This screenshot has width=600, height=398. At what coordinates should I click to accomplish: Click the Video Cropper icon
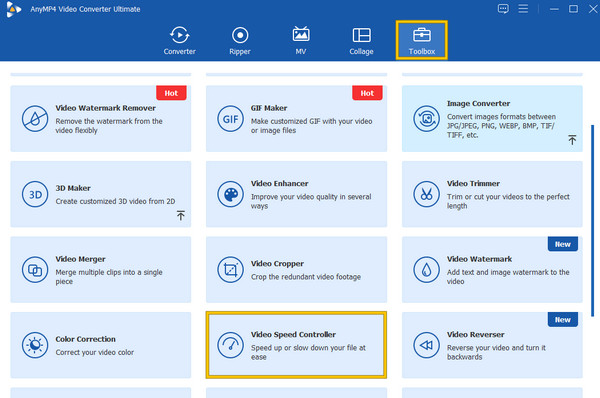point(230,270)
